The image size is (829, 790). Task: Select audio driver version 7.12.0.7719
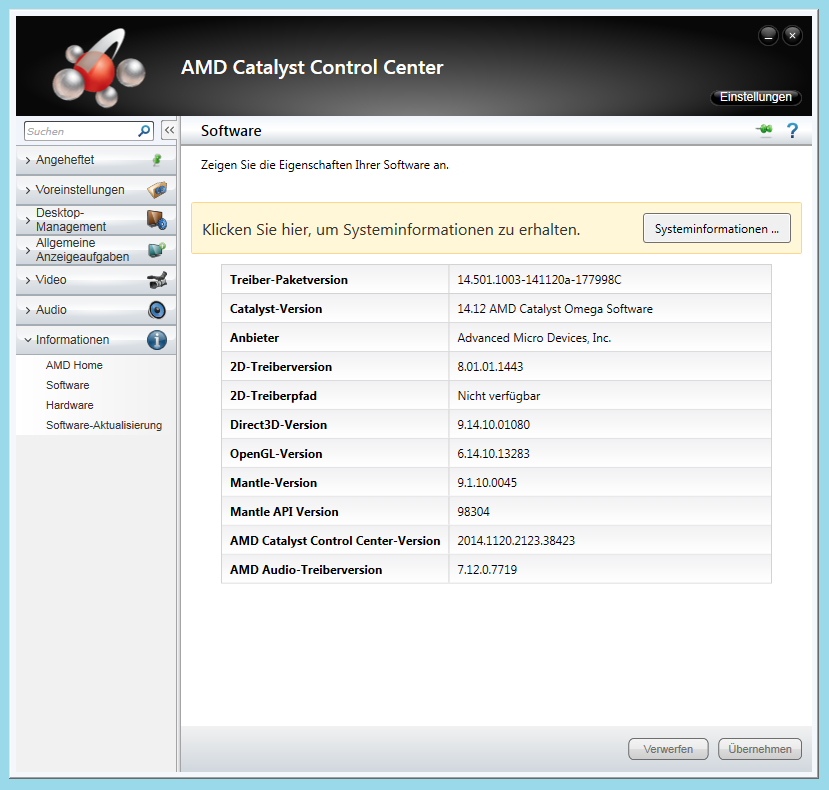(x=487, y=570)
